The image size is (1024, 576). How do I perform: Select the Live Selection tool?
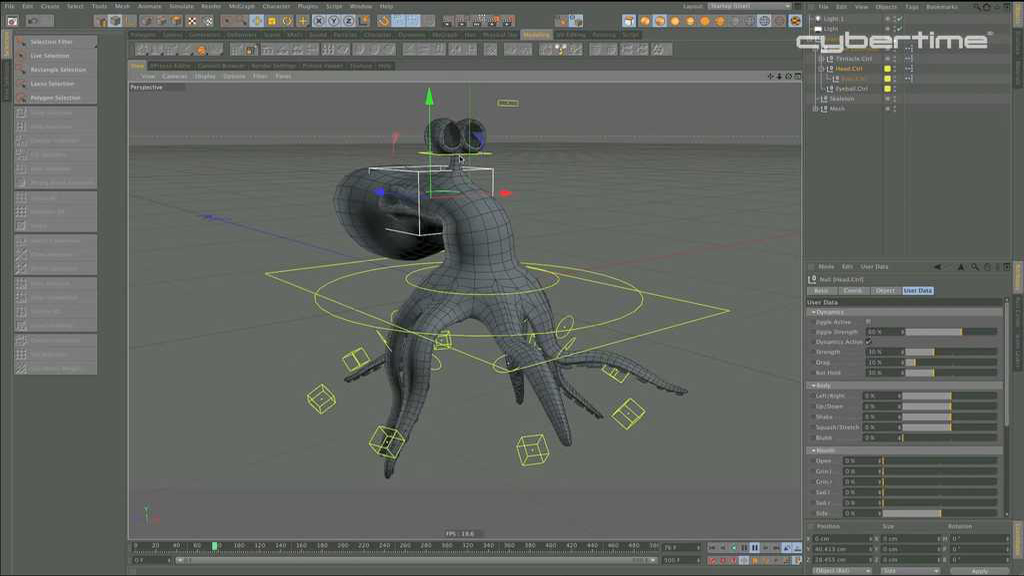coord(55,56)
